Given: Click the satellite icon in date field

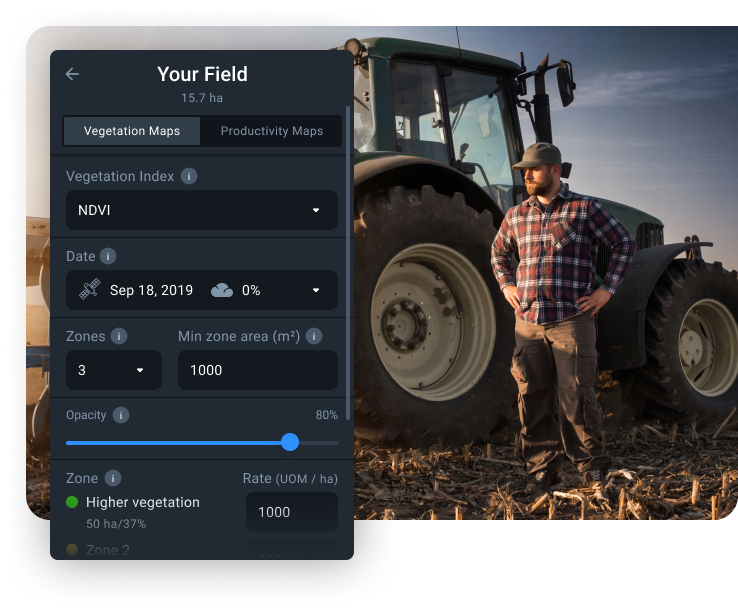Looking at the screenshot, I should (x=89, y=289).
